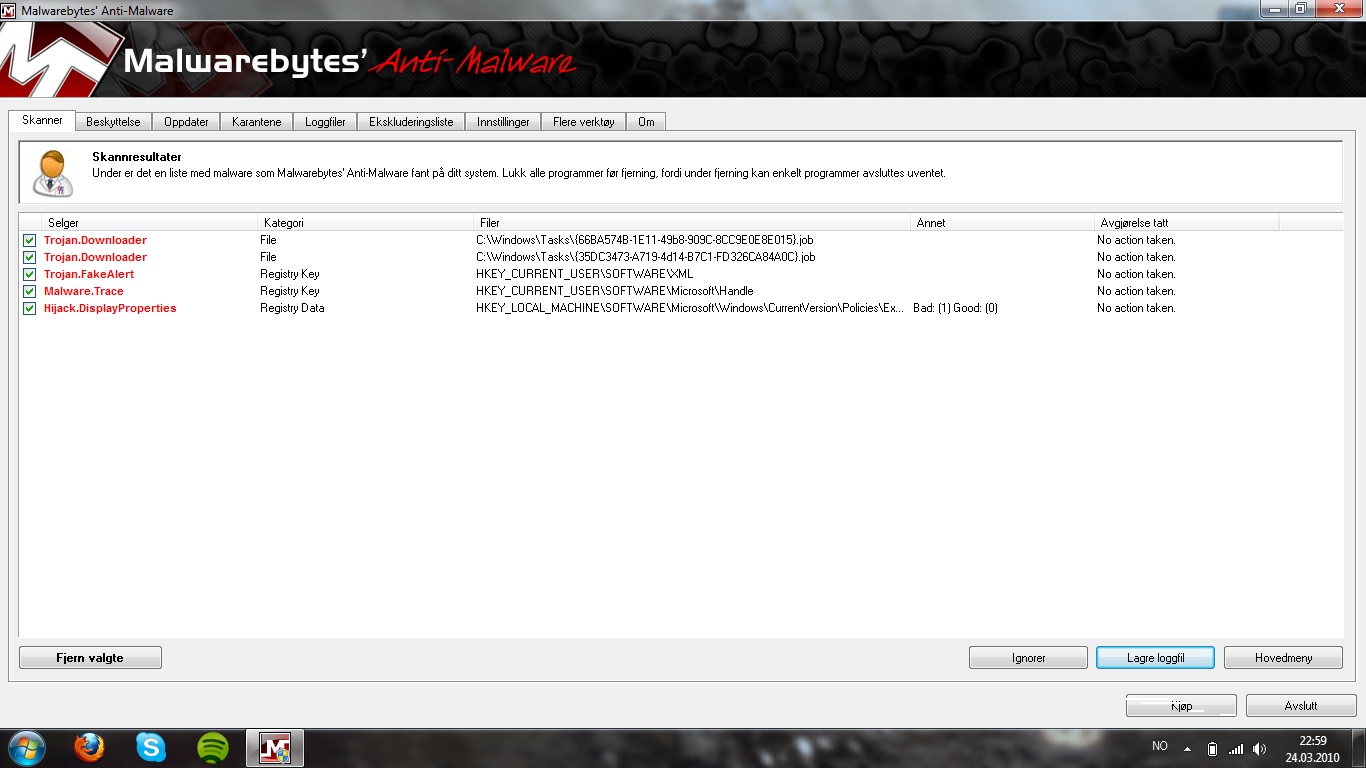
Task: Click the HKEY_CURRENT_USER\SOFTWARE\XML path
Action: (x=584, y=274)
